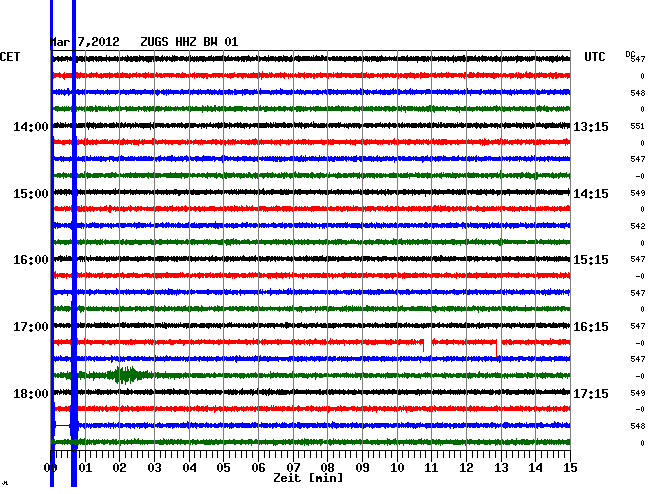Click minute tick label "05"

(223, 467)
